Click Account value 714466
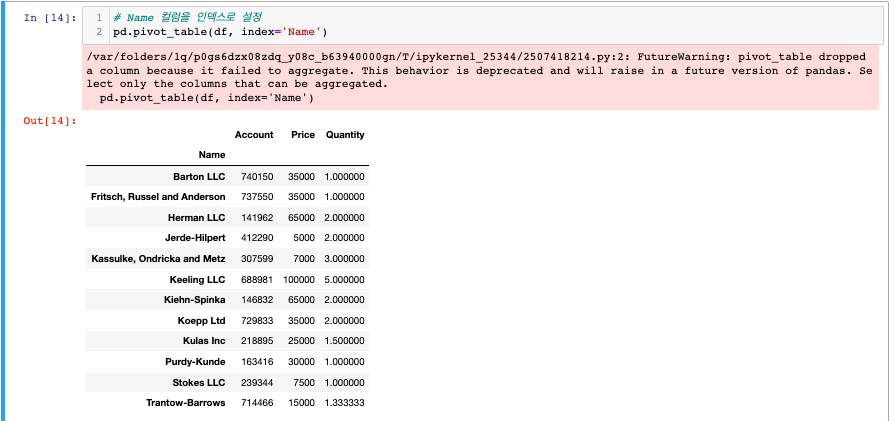The image size is (895, 421). pos(257,403)
